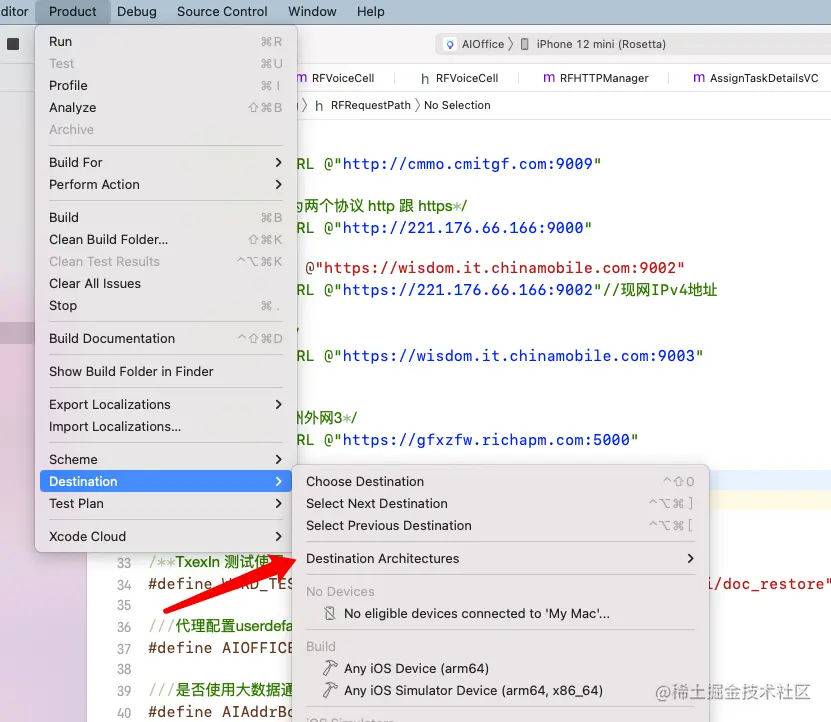Click the 'm' icon of the RFHTTPManager tab

pyautogui.click(x=549, y=78)
